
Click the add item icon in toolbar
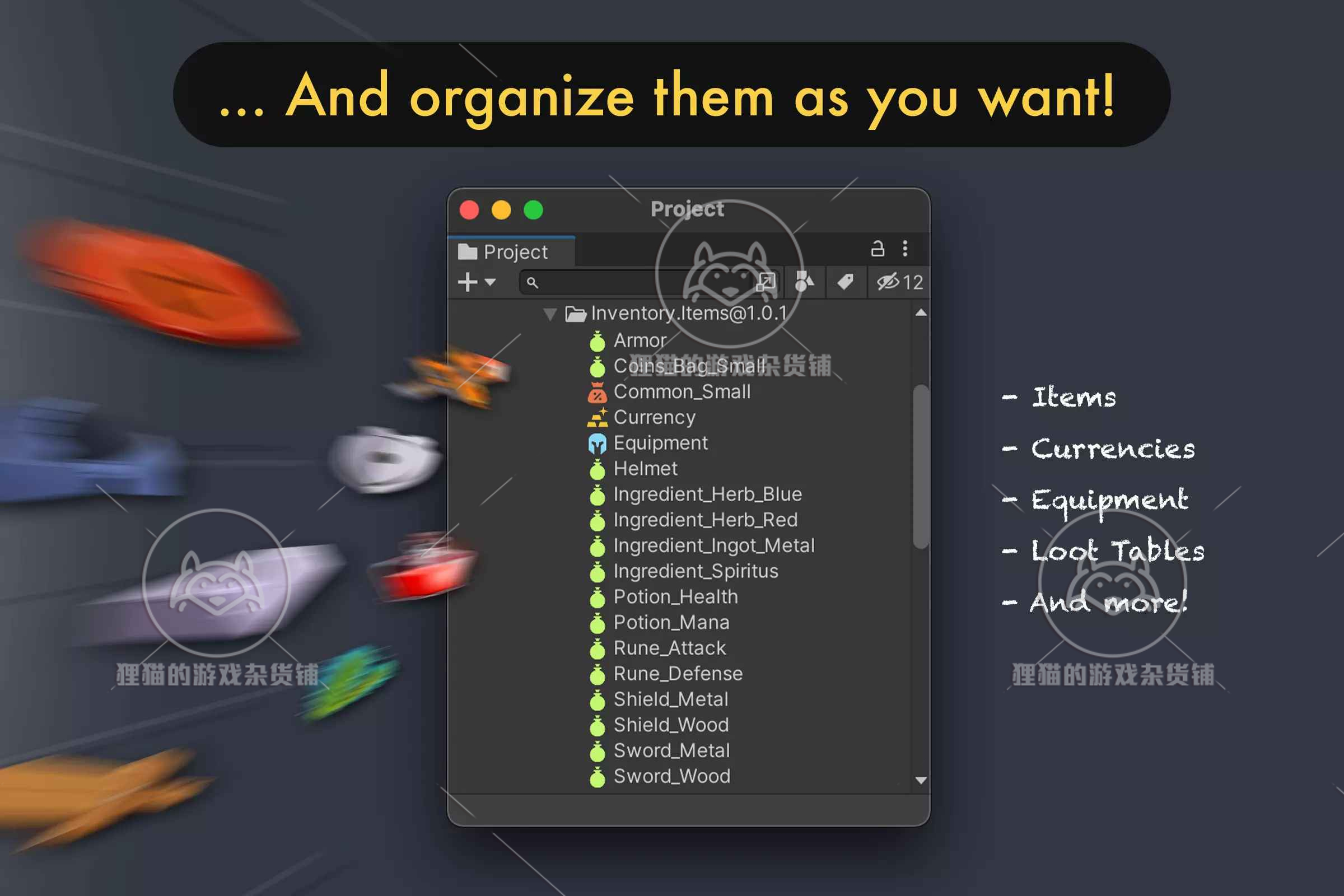tap(463, 283)
